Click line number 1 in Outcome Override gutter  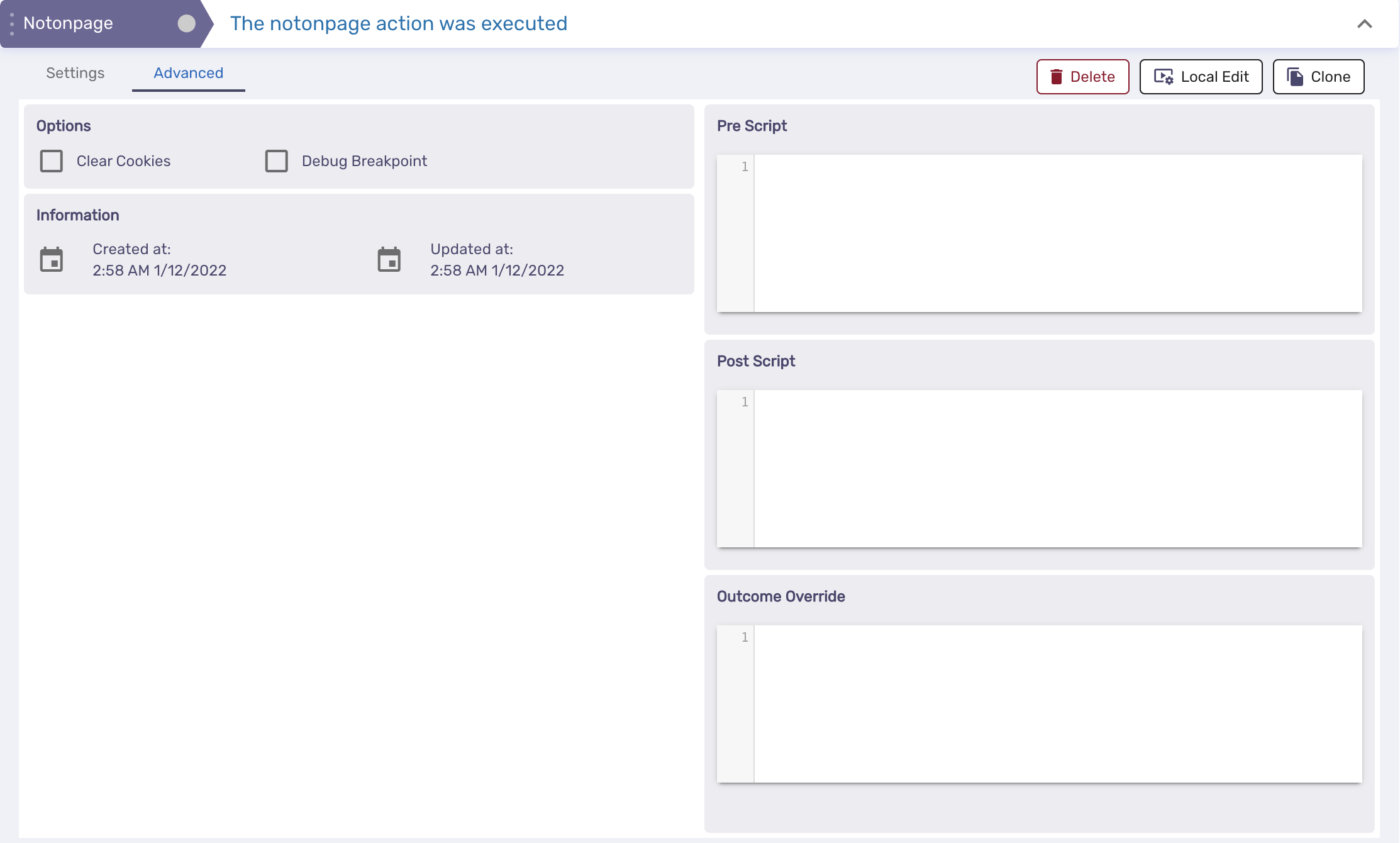pos(745,637)
